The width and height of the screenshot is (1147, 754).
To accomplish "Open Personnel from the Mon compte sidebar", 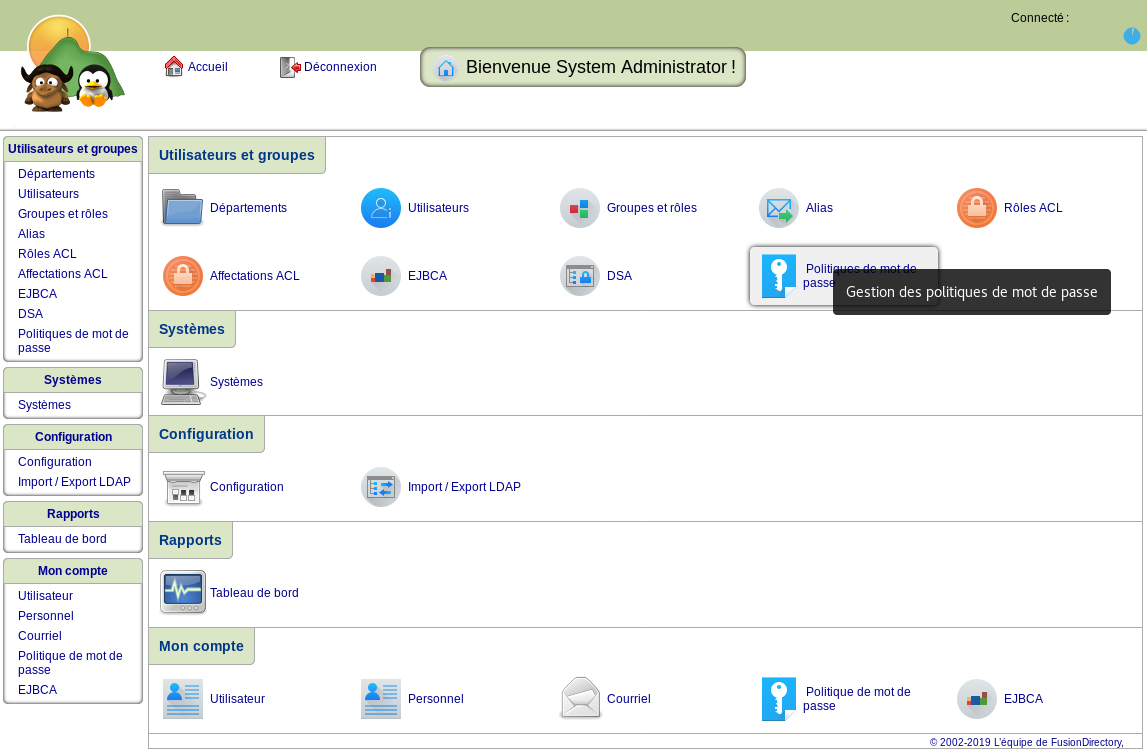I will 45,616.
